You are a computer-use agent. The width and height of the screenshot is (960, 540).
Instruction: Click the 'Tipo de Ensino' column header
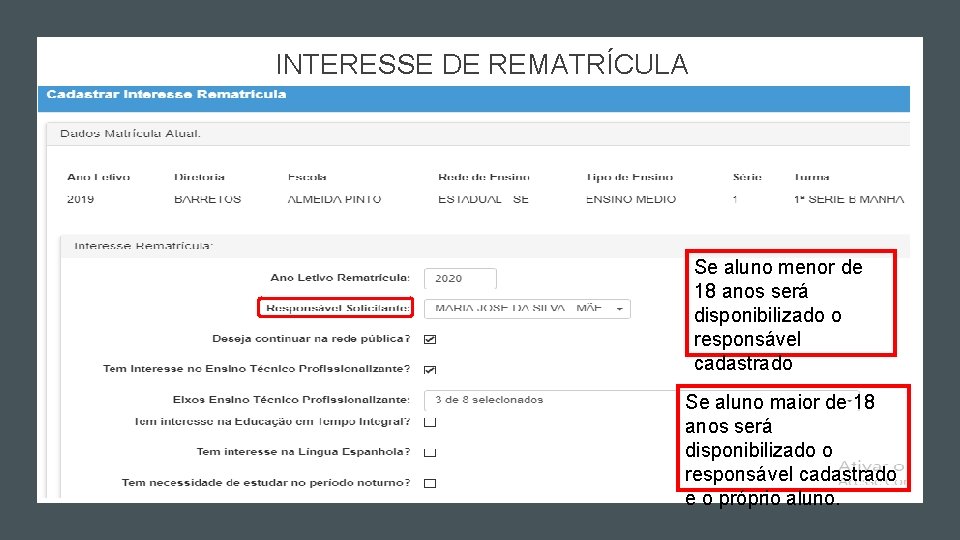point(629,177)
